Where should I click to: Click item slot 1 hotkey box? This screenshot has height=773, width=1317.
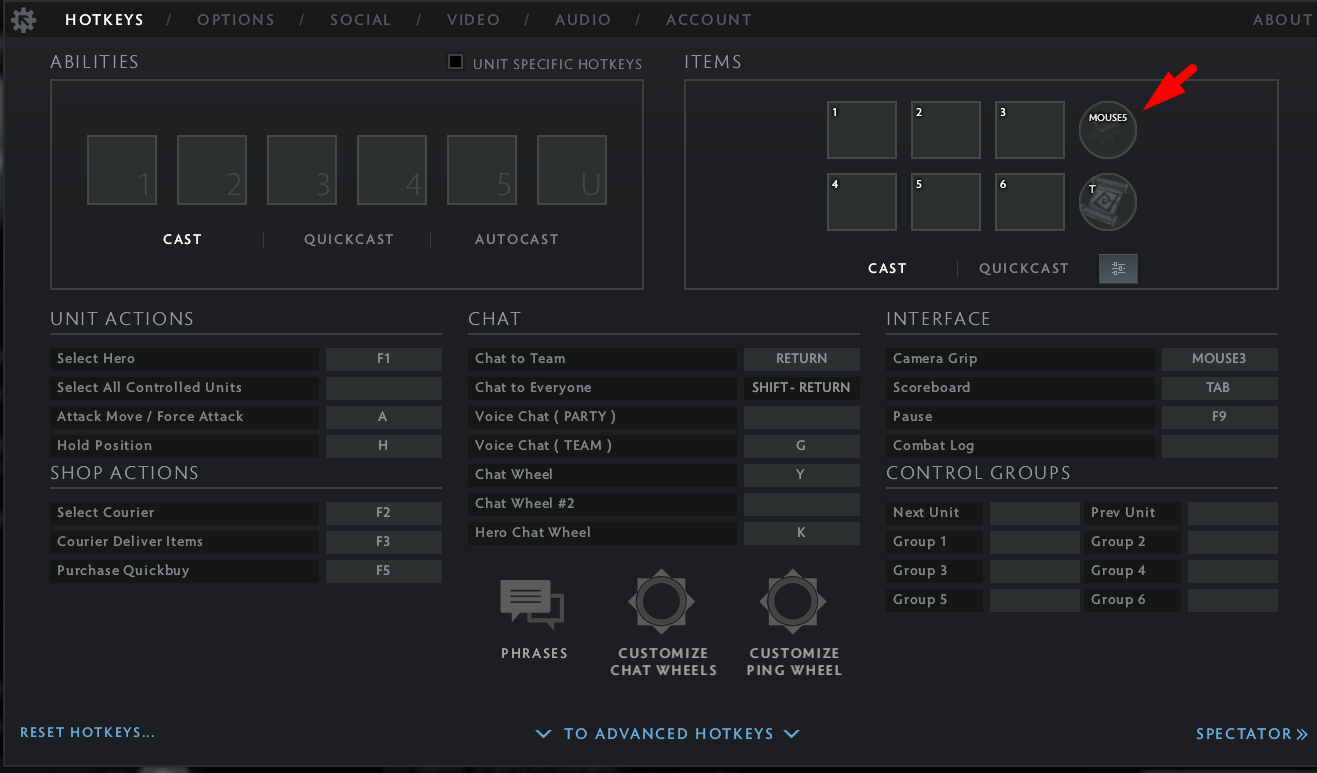(x=862, y=130)
